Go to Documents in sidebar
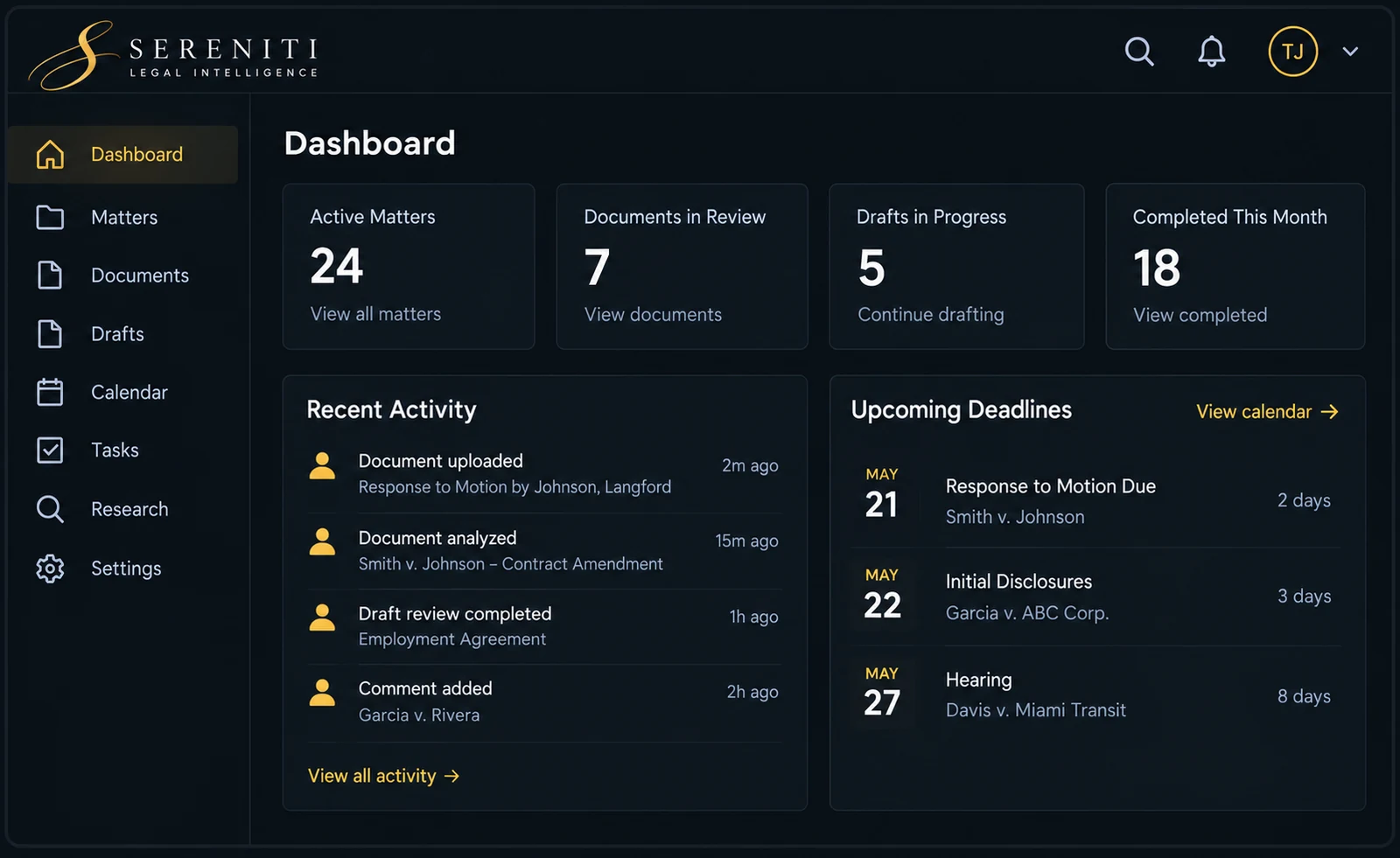This screenshot has width=1400, height=858. pos(140,276)
